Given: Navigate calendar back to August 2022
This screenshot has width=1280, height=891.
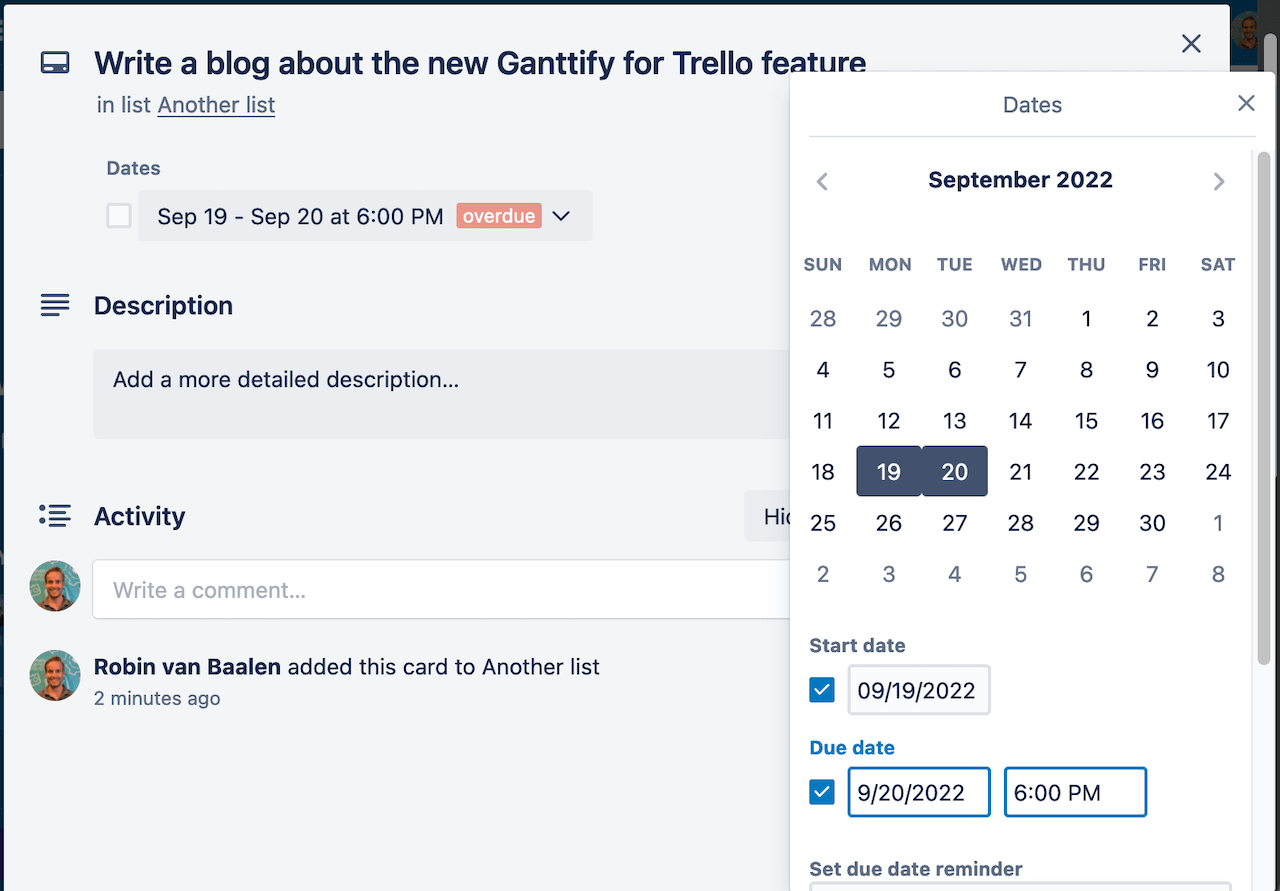Looking at the screenshot, I should 822,181.
